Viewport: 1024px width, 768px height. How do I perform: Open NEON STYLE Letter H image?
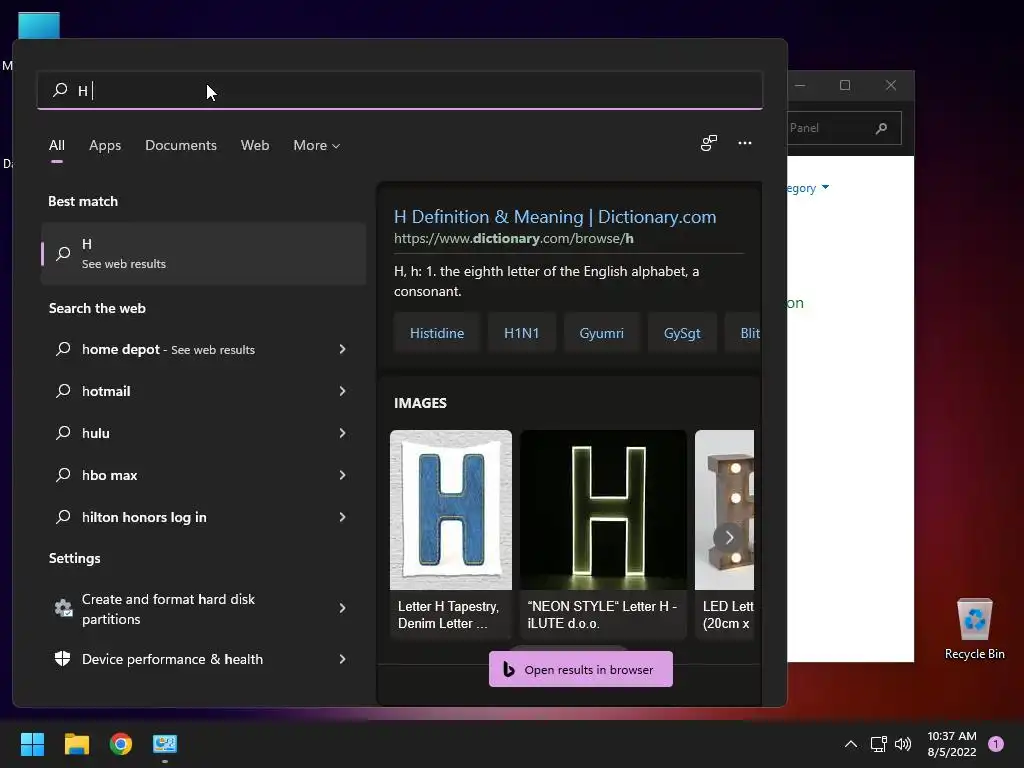603,510
